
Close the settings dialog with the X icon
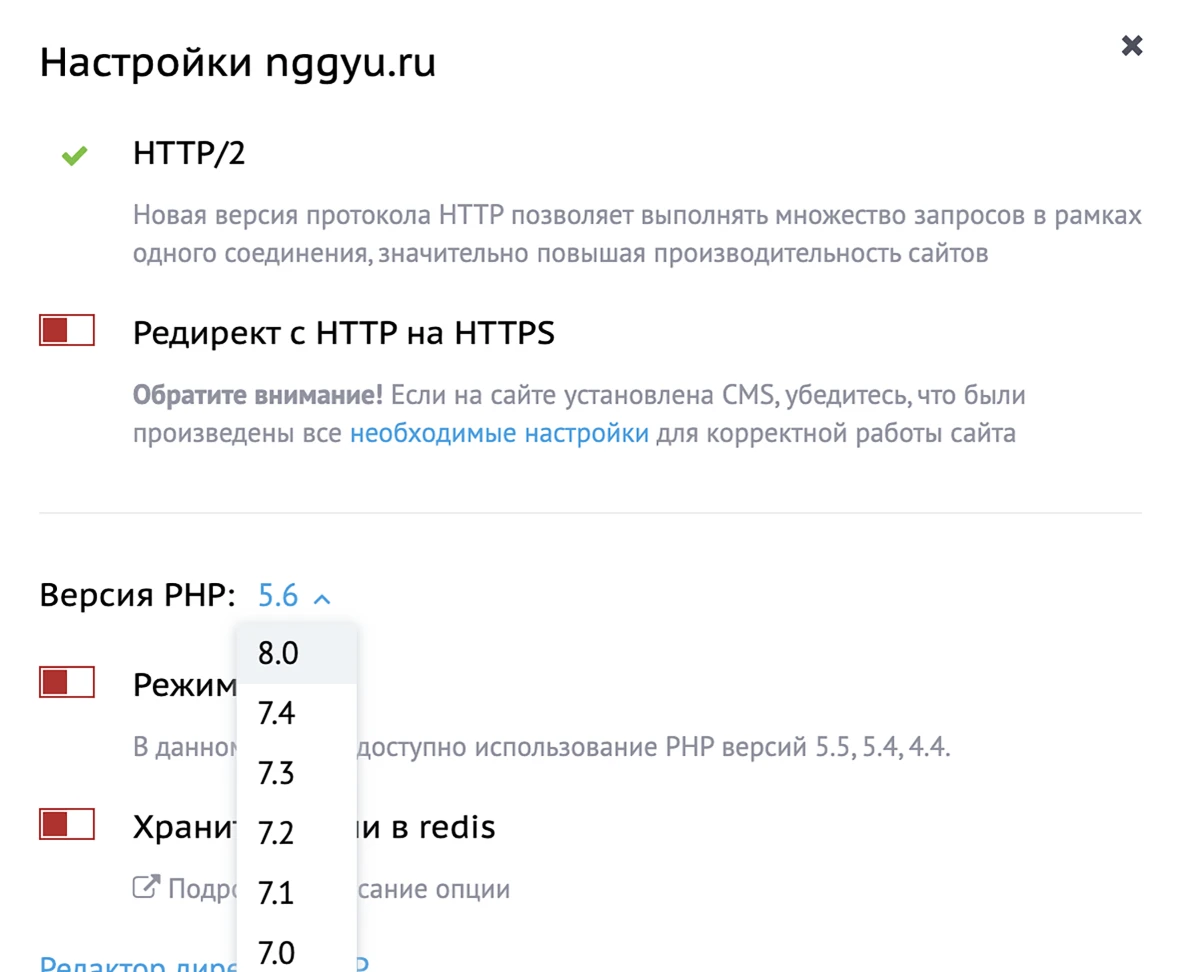pos(1131,45)
